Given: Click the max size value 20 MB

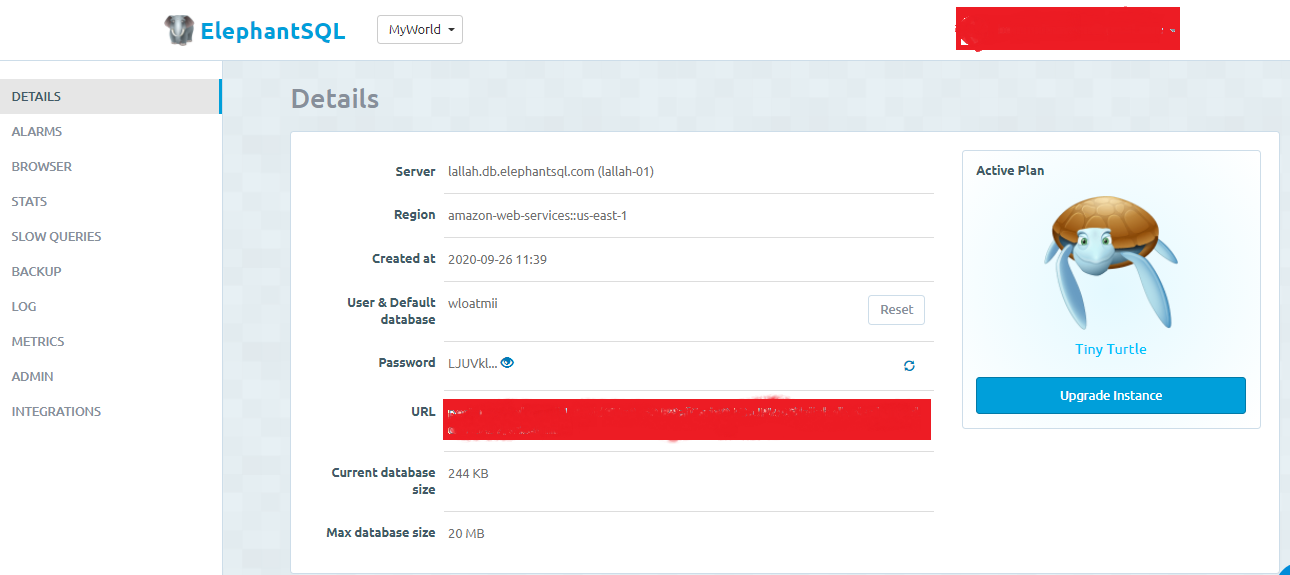Looking at the screenshot, I should 466,534.
